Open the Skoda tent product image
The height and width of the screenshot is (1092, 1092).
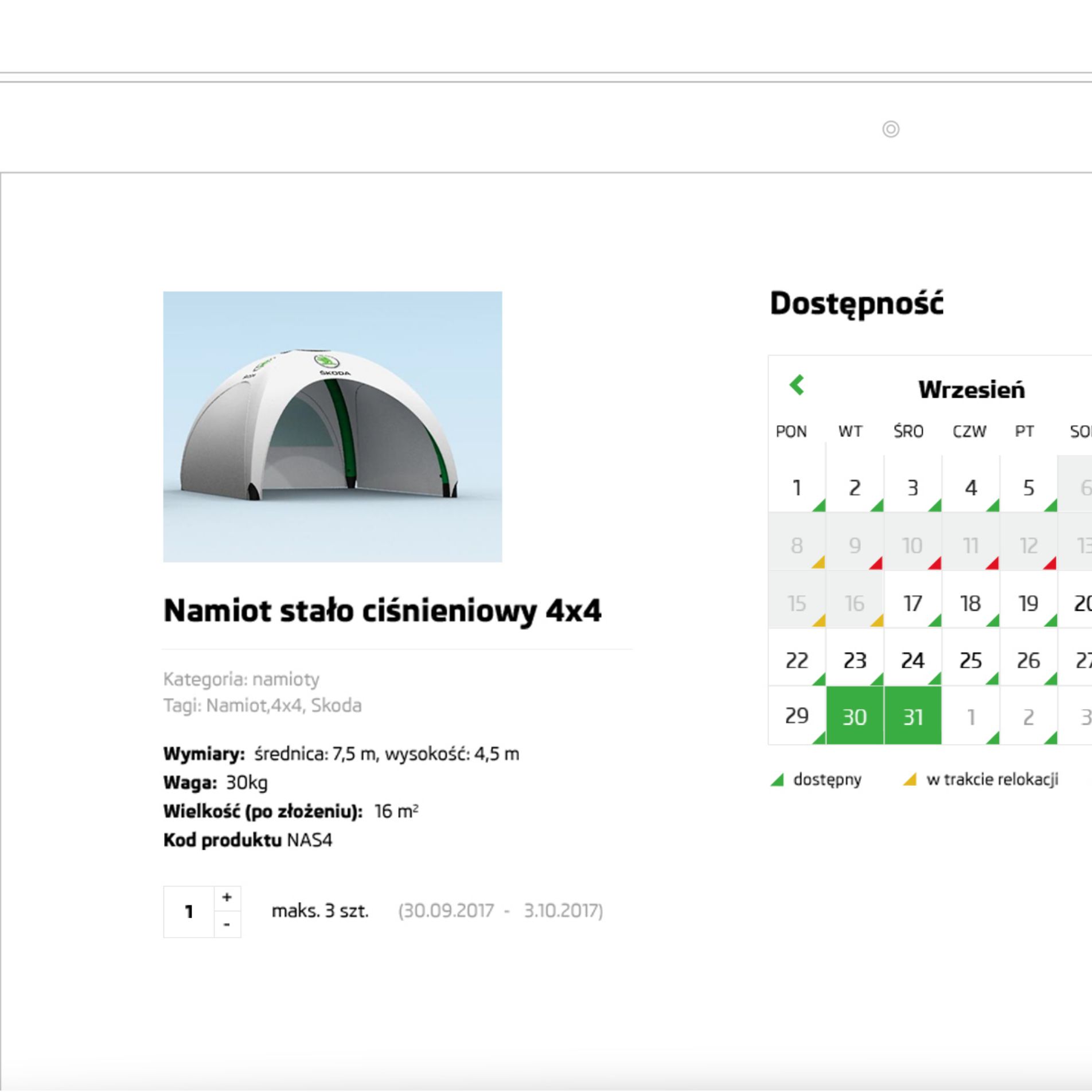coord(333,427)
